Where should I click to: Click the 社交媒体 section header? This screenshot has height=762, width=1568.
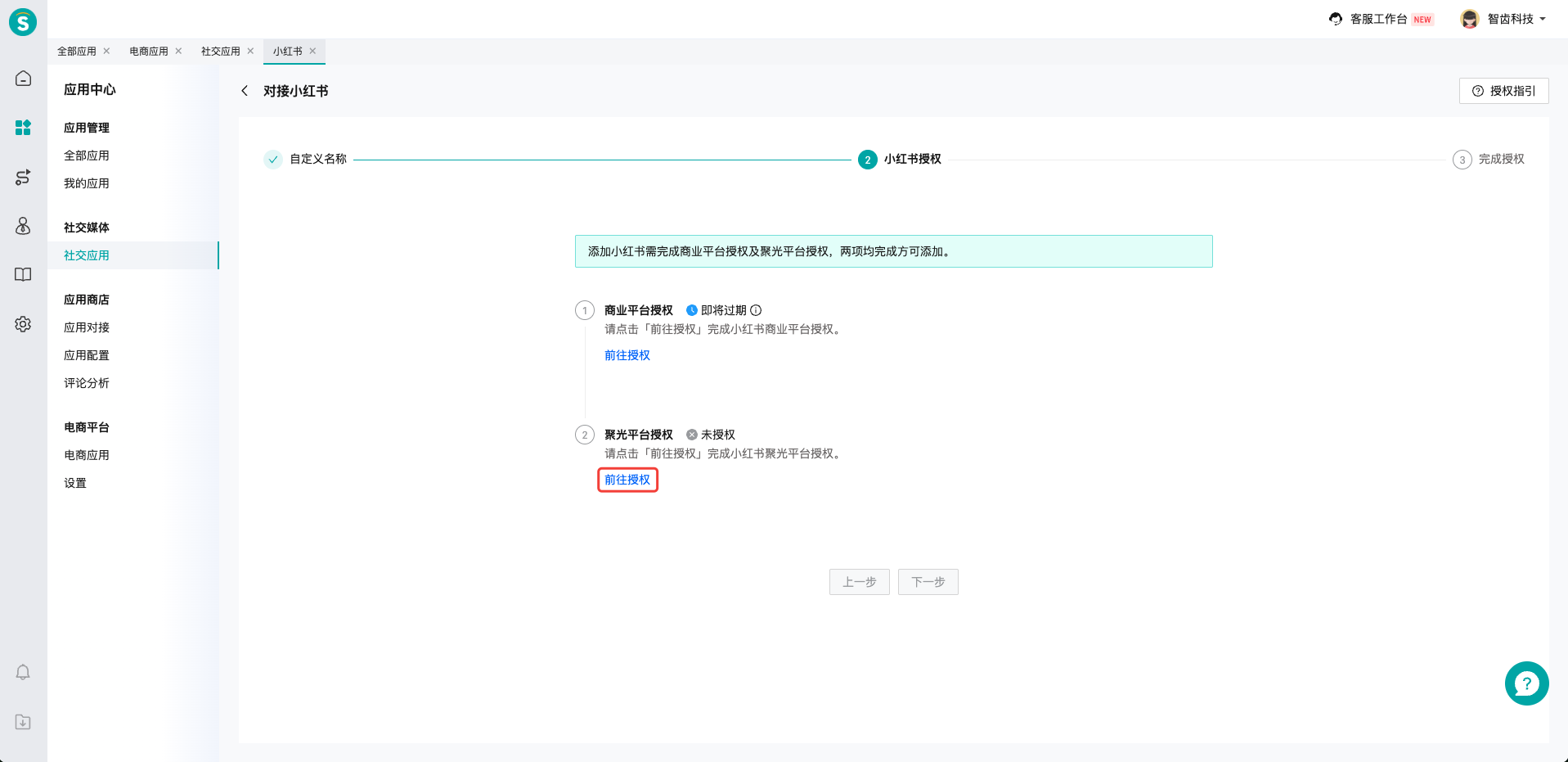[87, 228]
